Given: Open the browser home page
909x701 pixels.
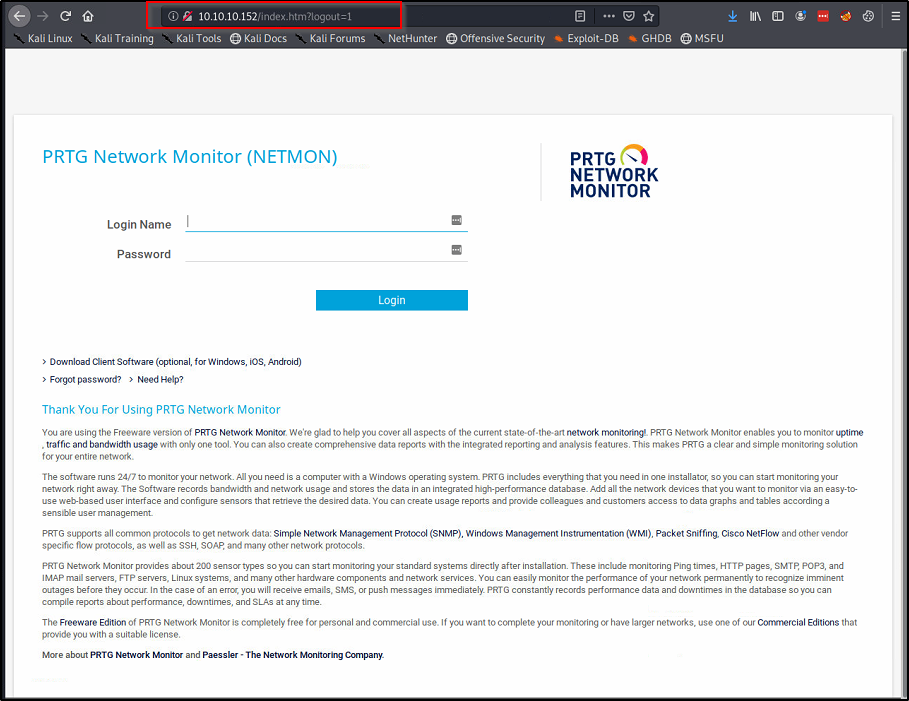Looking at the screenshot, I should click(x=88, y=16).
